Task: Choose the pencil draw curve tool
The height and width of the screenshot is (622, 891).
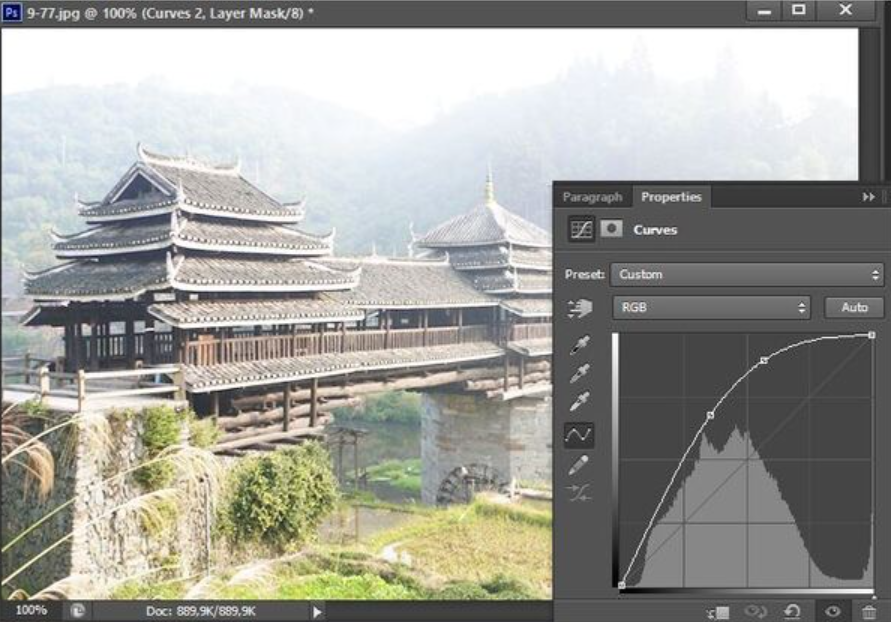Action: pyautogui.click(x=578, y=466)
